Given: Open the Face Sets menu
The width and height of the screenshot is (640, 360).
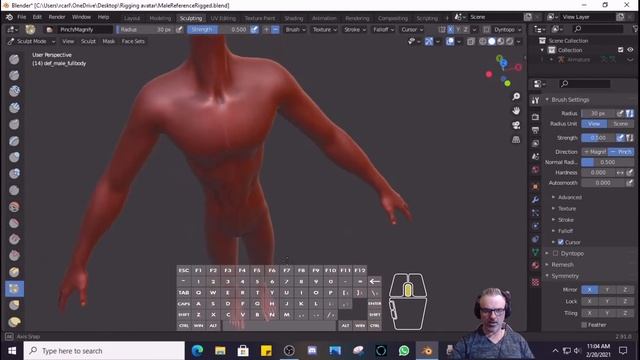Looking at the screenshot, I should point(133,41).
